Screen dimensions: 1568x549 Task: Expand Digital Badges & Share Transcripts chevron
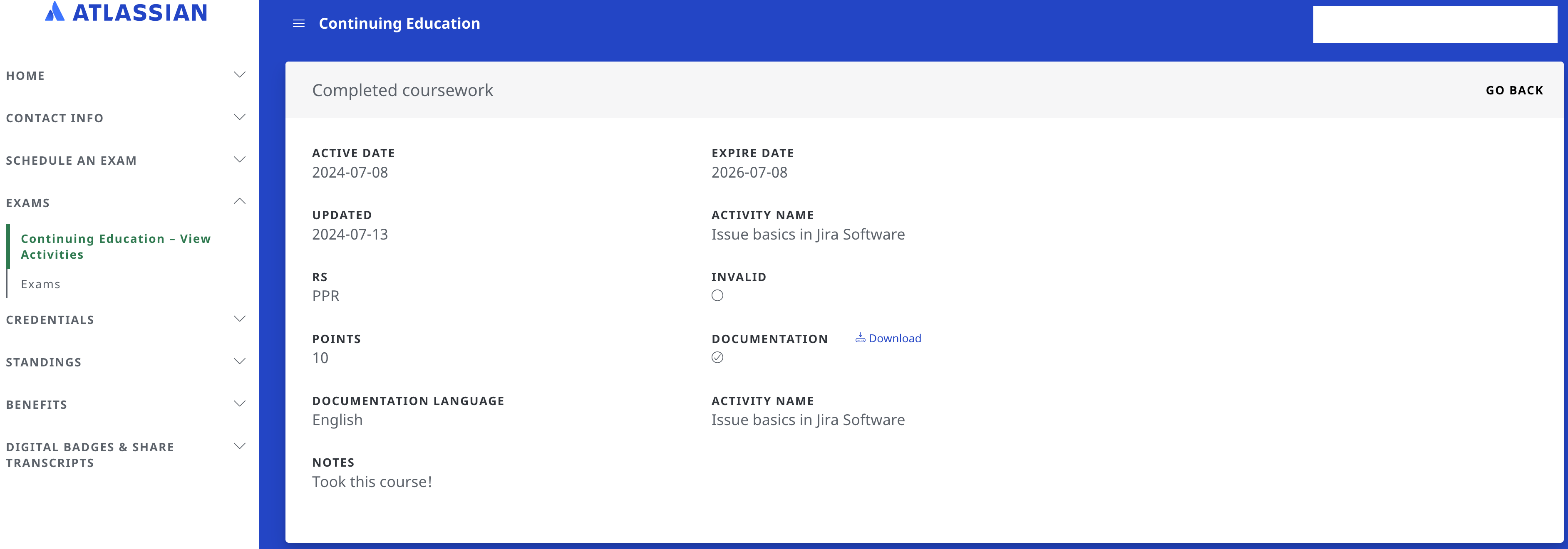pos(240,446)
